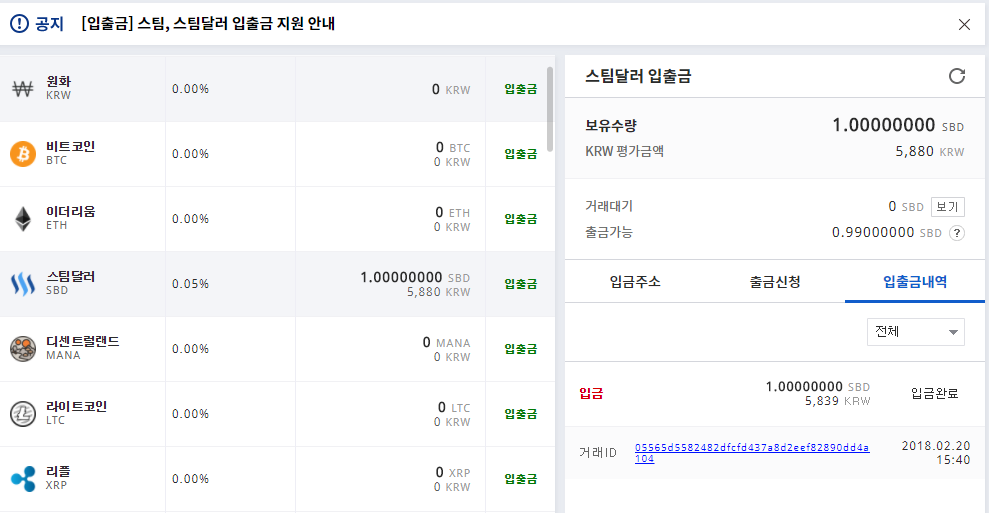Click the notice exclamation icon
Image resolution: width=989 pixels, height=513 pixels.
(x=20, y=24)
